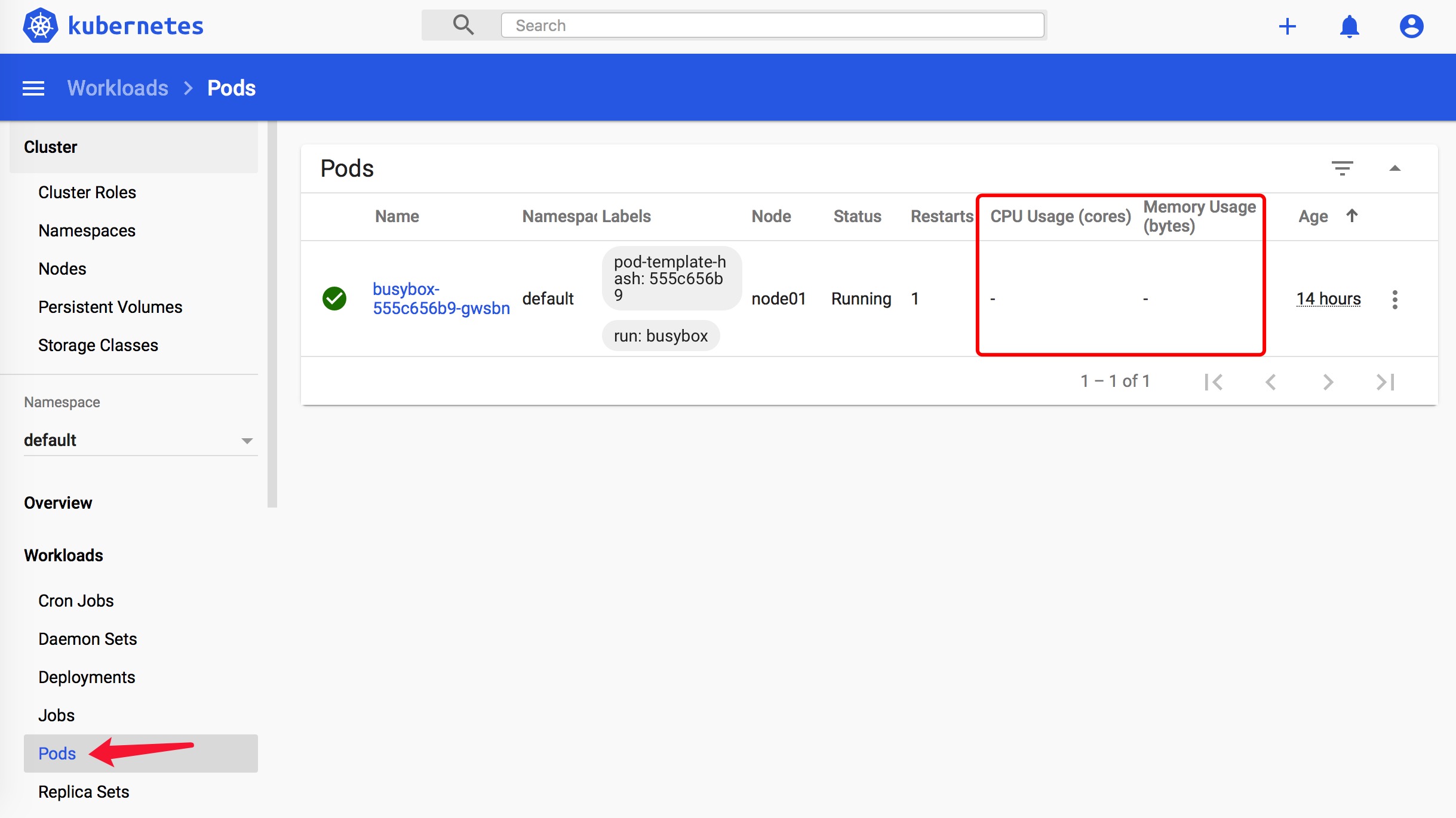Click the restarts count 1 in busybox row
The image size is (1456, 818).
pos(915,299)
